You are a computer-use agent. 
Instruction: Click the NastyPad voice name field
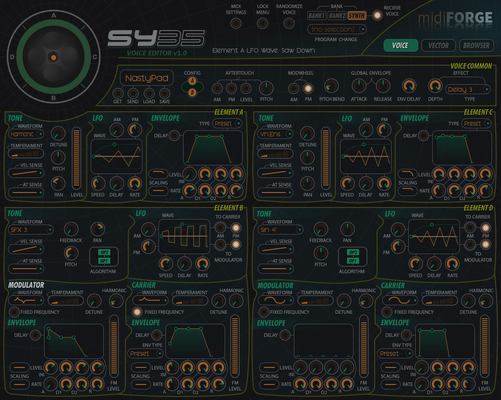point(147,78)
